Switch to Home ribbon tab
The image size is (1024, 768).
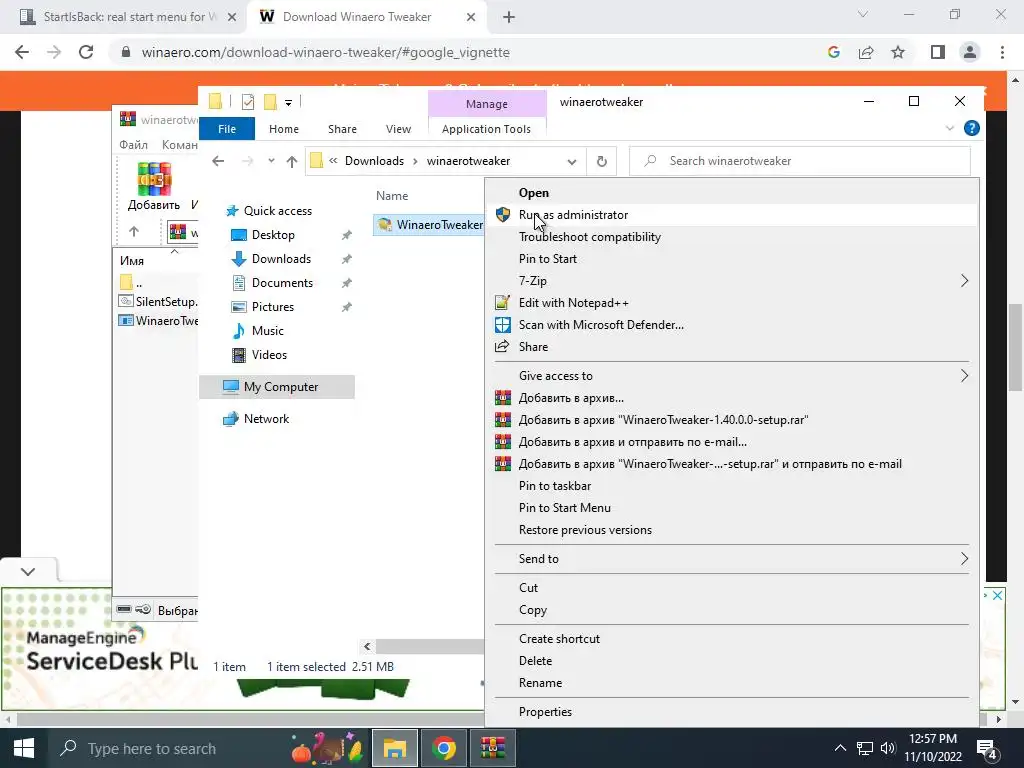coord(283,129)
